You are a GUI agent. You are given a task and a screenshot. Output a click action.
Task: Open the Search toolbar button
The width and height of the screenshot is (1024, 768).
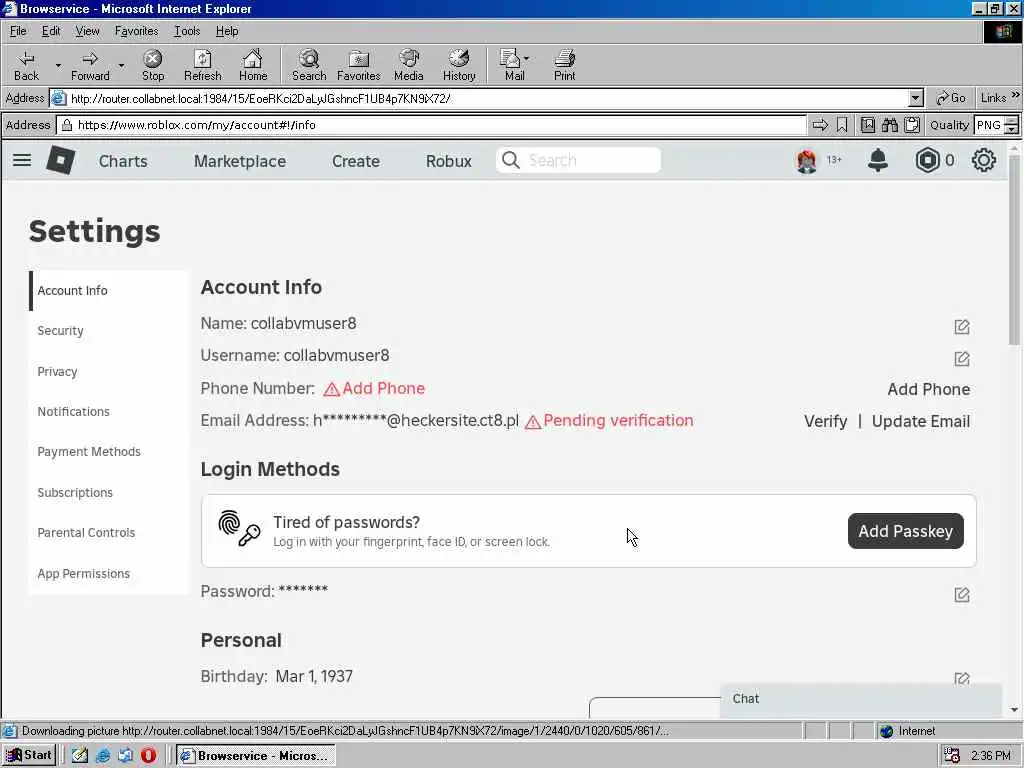click(309, 65)
